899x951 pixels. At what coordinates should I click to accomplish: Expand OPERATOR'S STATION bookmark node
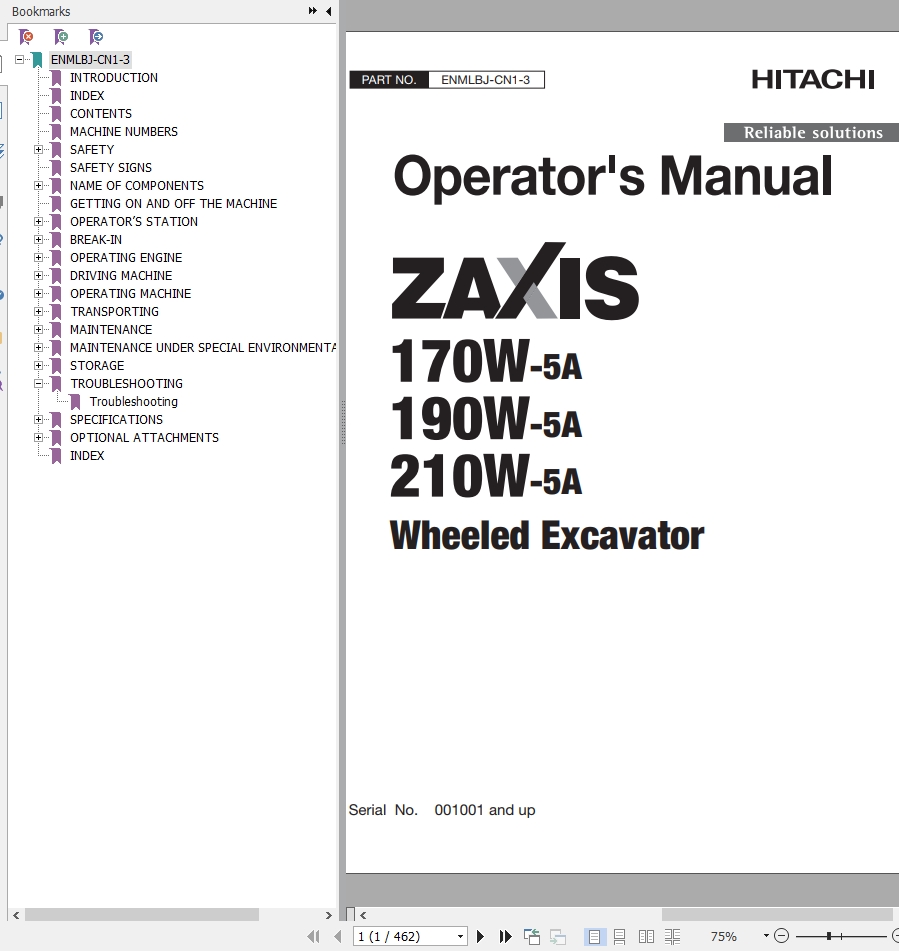pyautogui.click(x=38, y=221)
